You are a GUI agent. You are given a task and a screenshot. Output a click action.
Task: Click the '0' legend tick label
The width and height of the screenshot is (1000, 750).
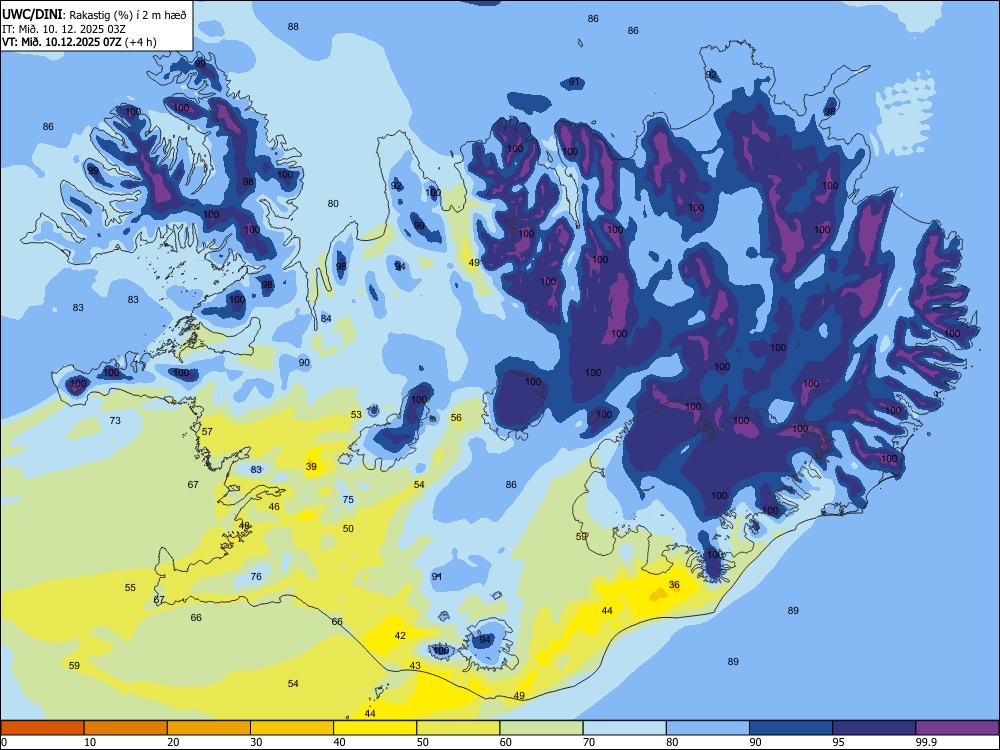[x=4, y=742]
